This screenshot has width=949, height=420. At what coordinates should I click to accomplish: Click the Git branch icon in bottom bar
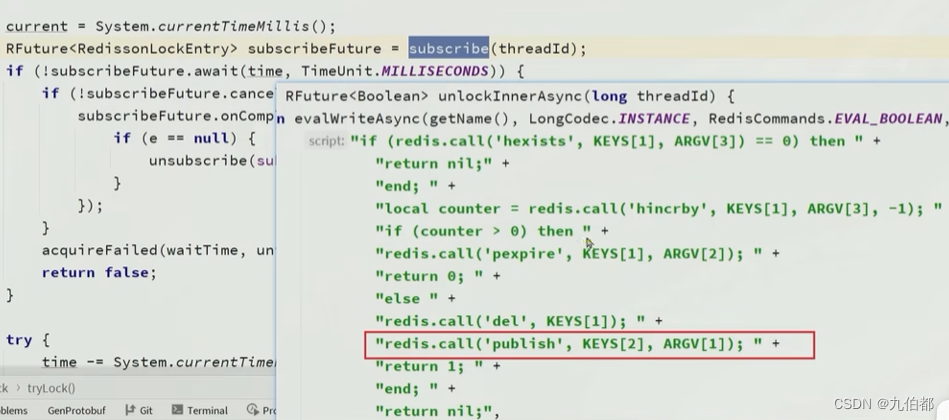130,410
